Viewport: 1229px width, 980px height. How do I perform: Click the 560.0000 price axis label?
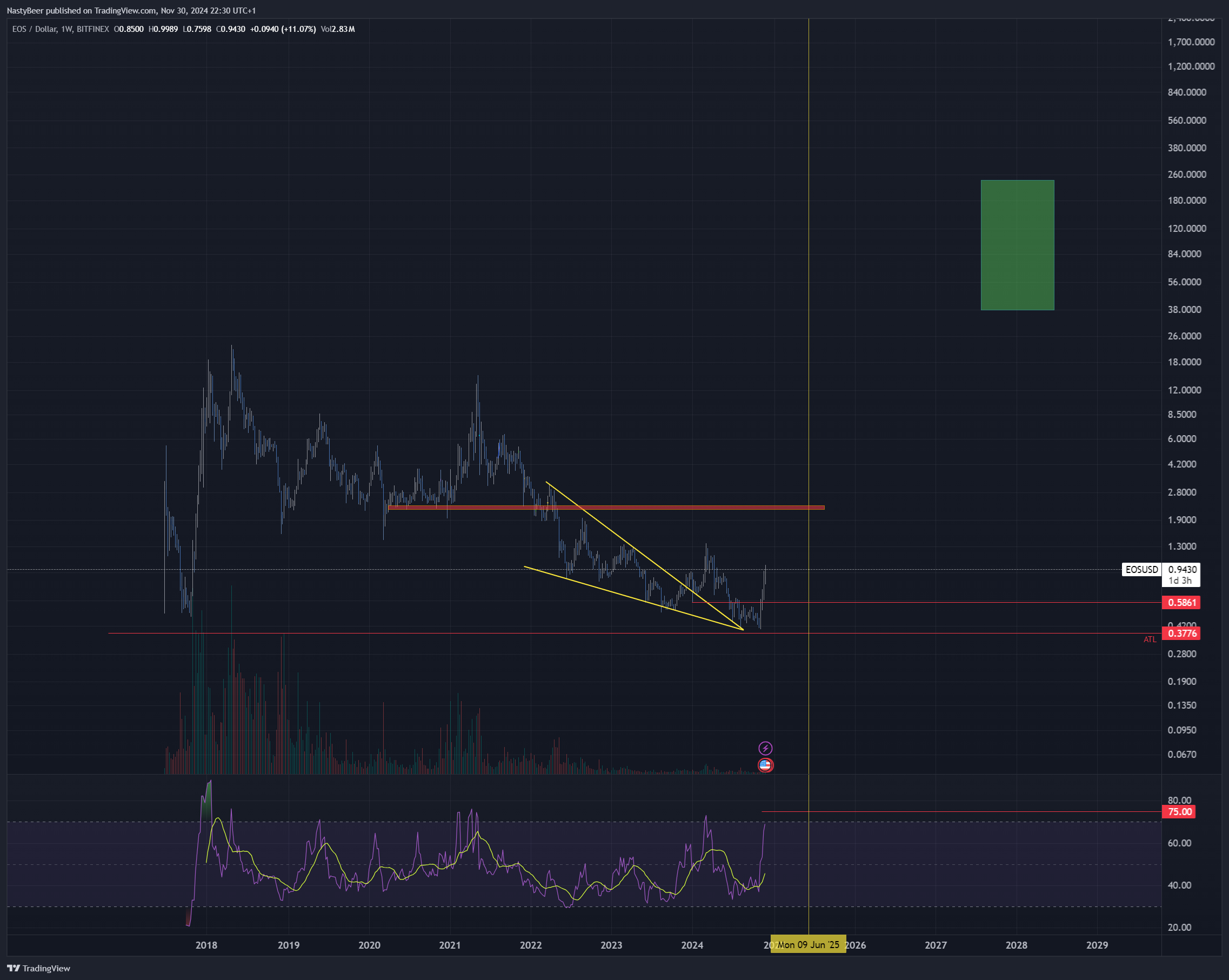pyautogui.click(x=1187, y=121)
